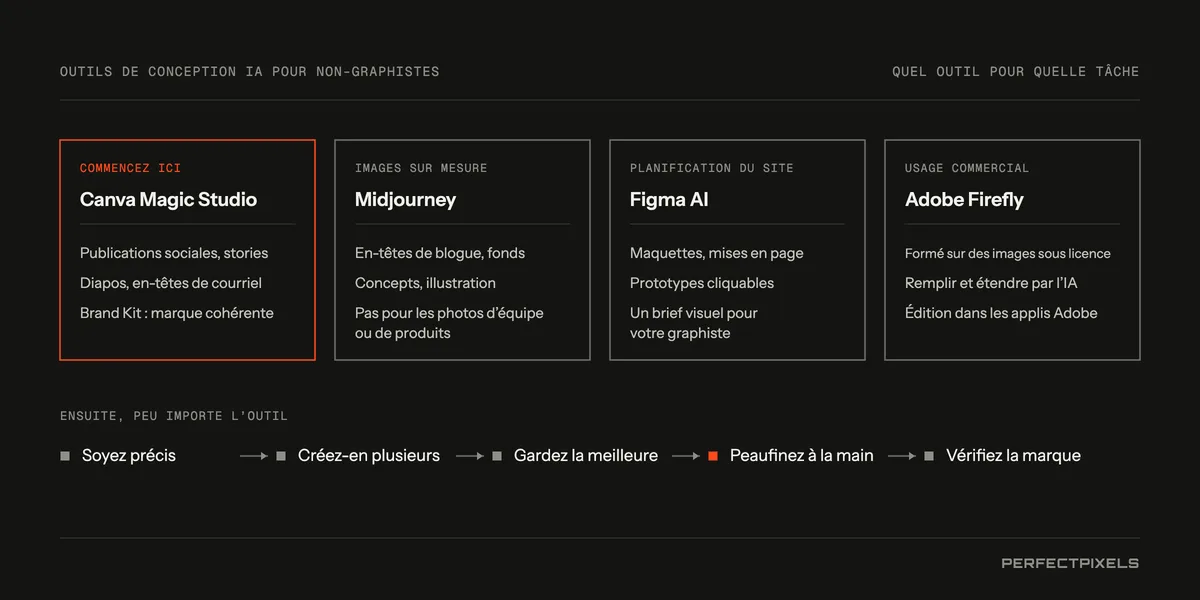Viewport: 1200px width, 600px height.
Task: Click 'Pas pour les photos d'équipe' text
Action: (449, 313)
